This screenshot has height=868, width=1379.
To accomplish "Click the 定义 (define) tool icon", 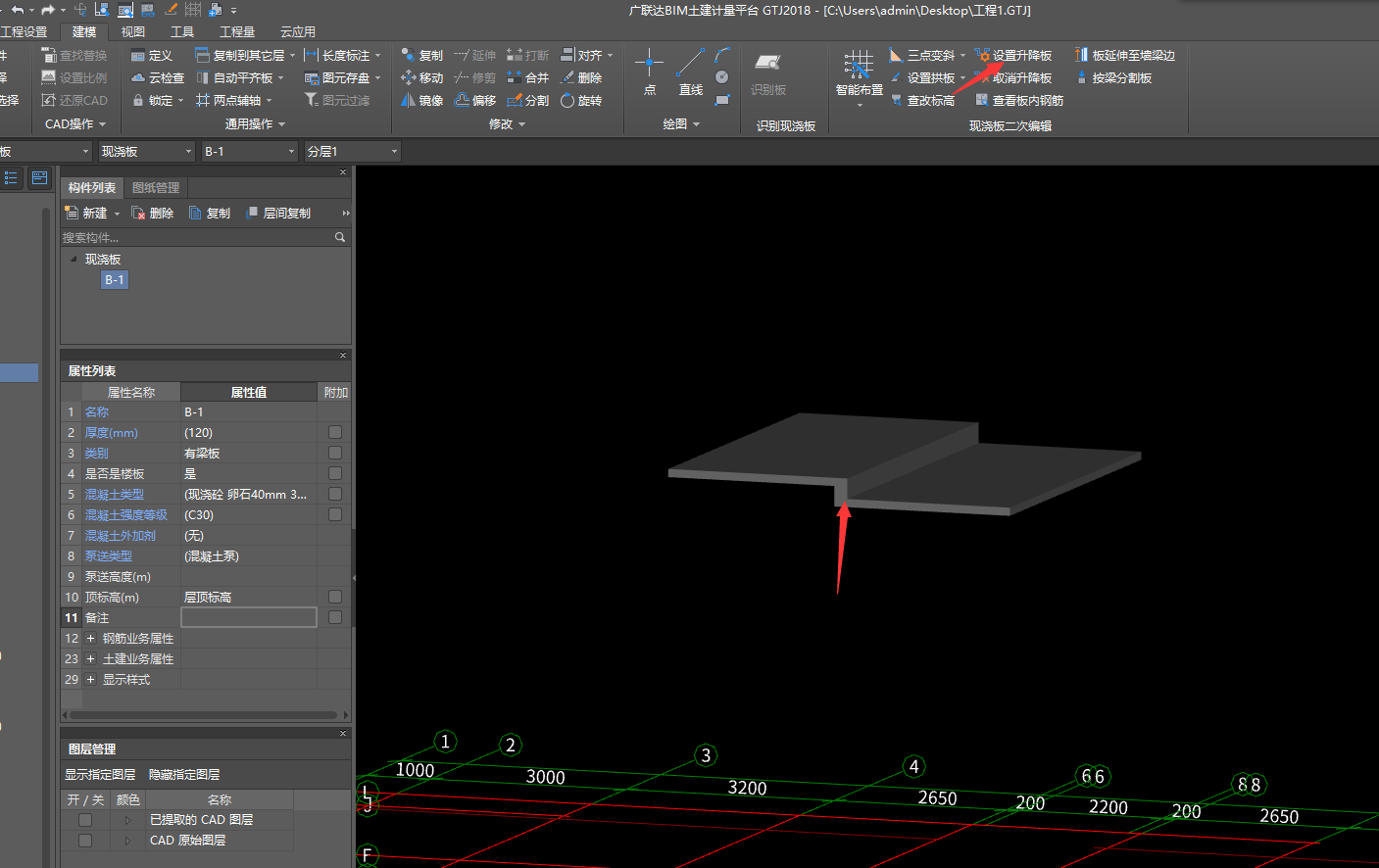I will [x=138, y=56].
